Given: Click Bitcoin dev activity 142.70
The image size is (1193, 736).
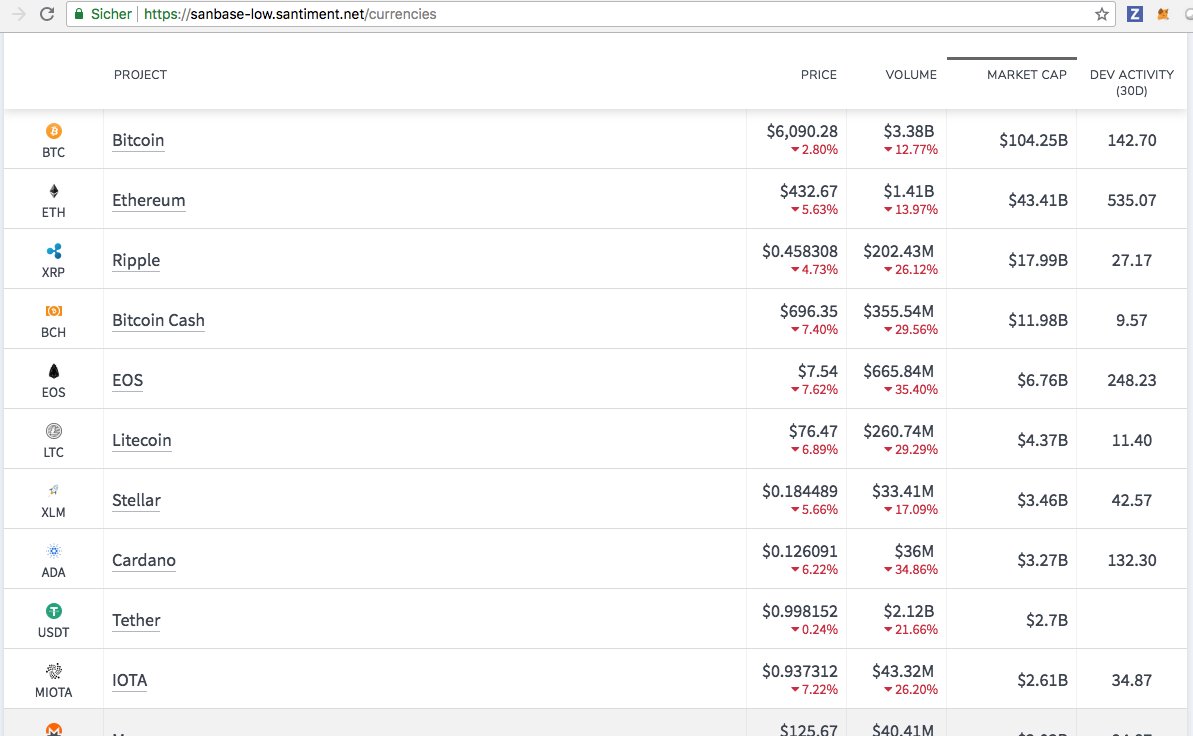Looking at the screenshot, I should coord(1131,140).
